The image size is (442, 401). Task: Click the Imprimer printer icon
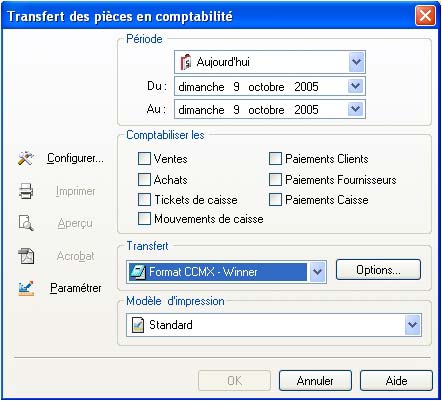click(26, 191)
